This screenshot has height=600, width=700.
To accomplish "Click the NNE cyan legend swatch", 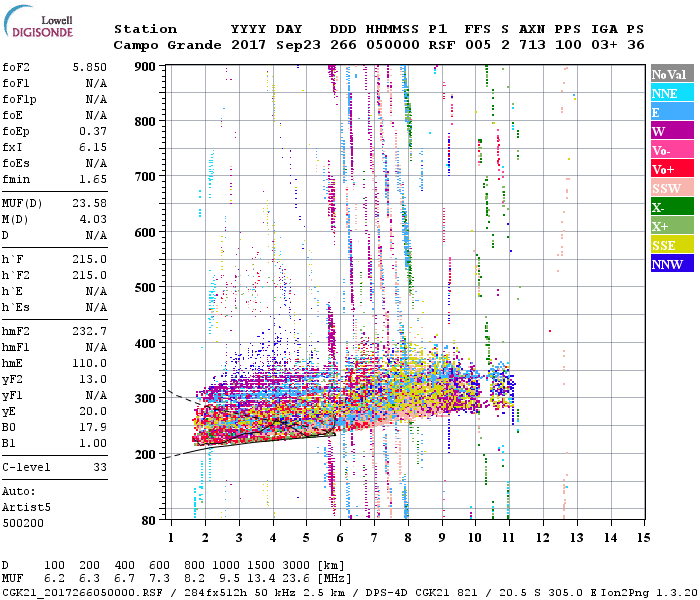I will pyautogui.click(x=672, y=94).
